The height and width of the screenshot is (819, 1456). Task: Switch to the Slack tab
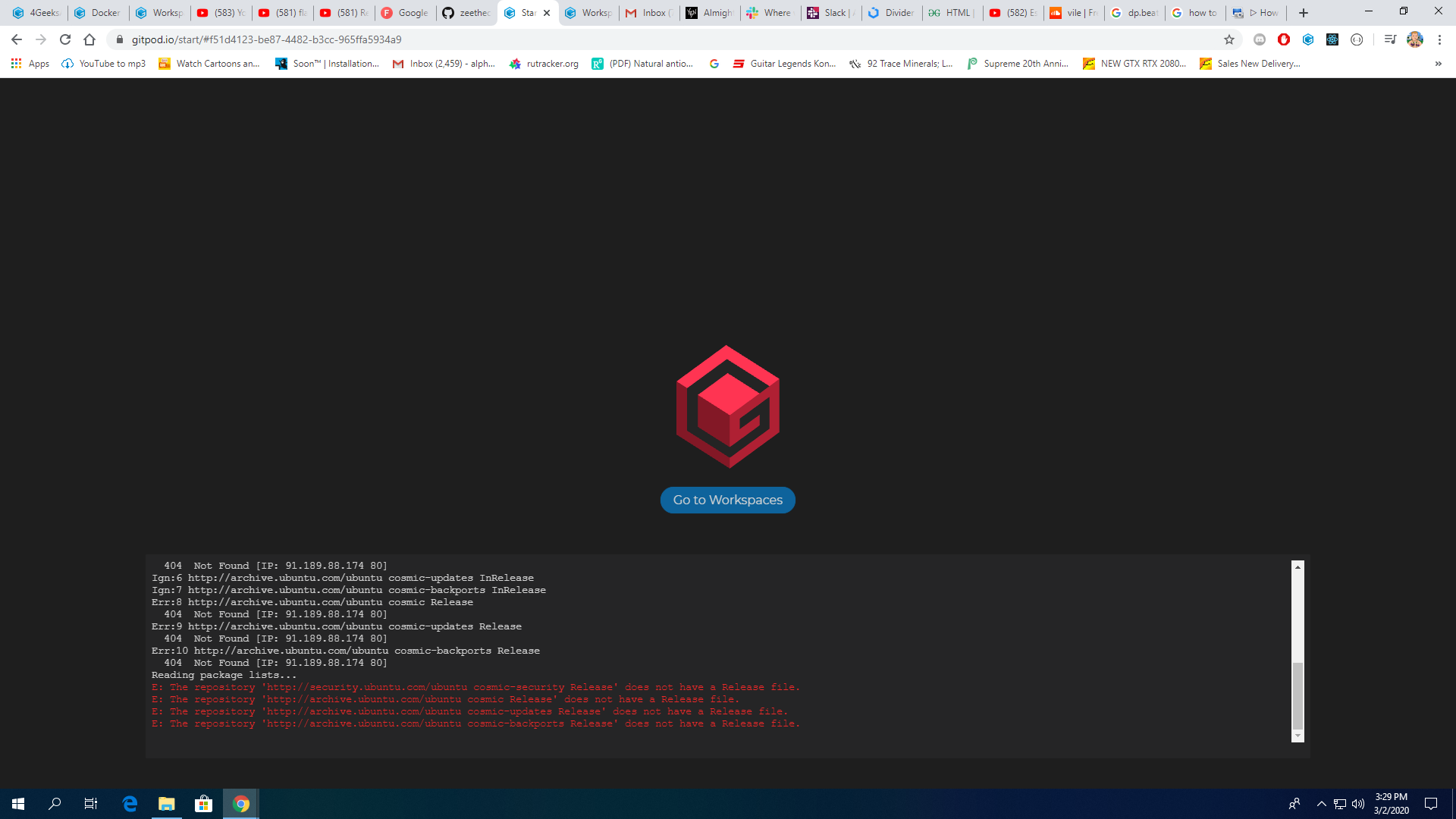[830, 13]
